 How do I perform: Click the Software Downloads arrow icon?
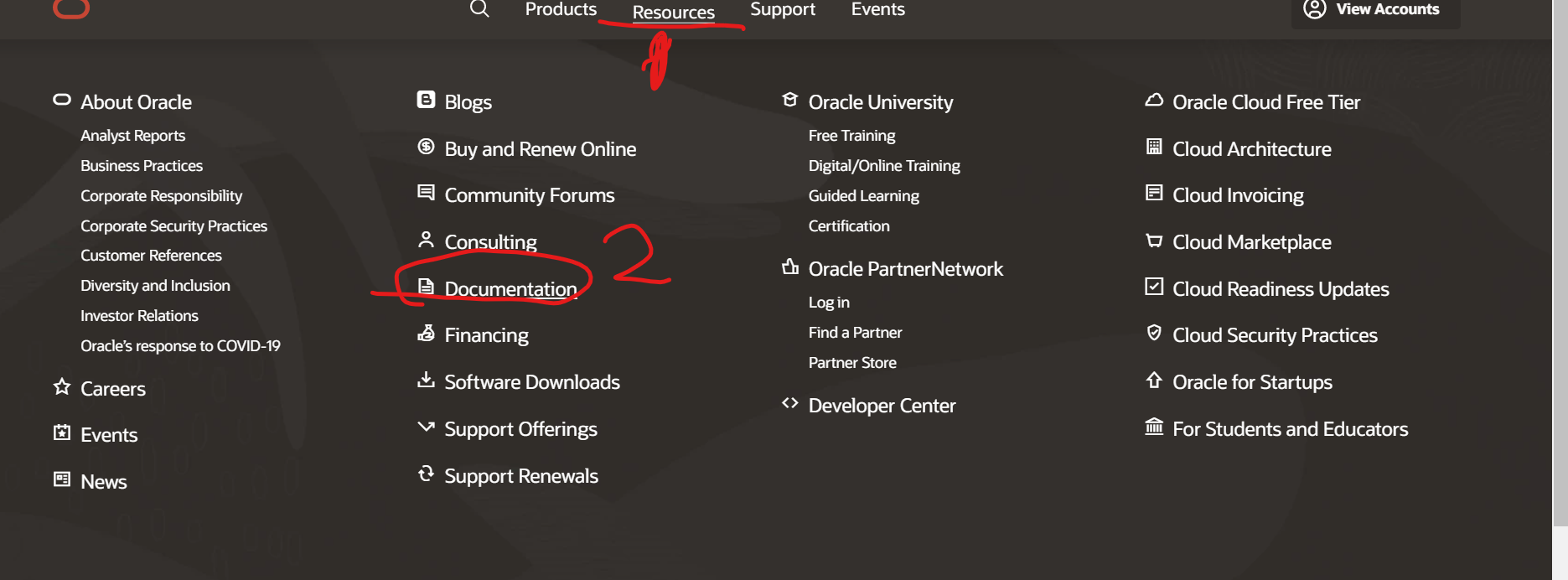coord(426,380)
